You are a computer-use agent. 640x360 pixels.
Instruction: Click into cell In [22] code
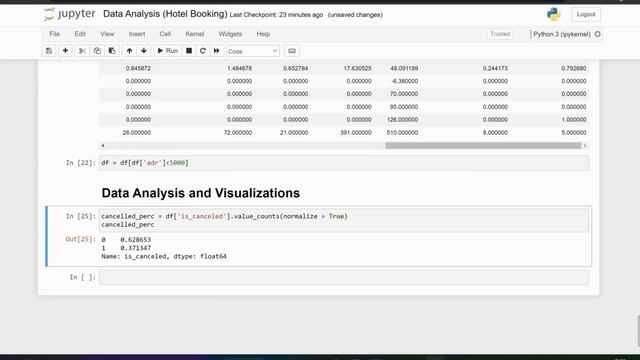(344, 163)
